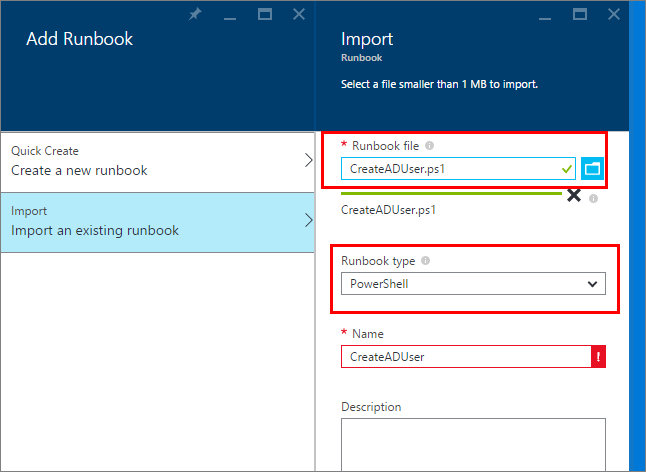Click the info icon next to the upload X

(593, 199)
